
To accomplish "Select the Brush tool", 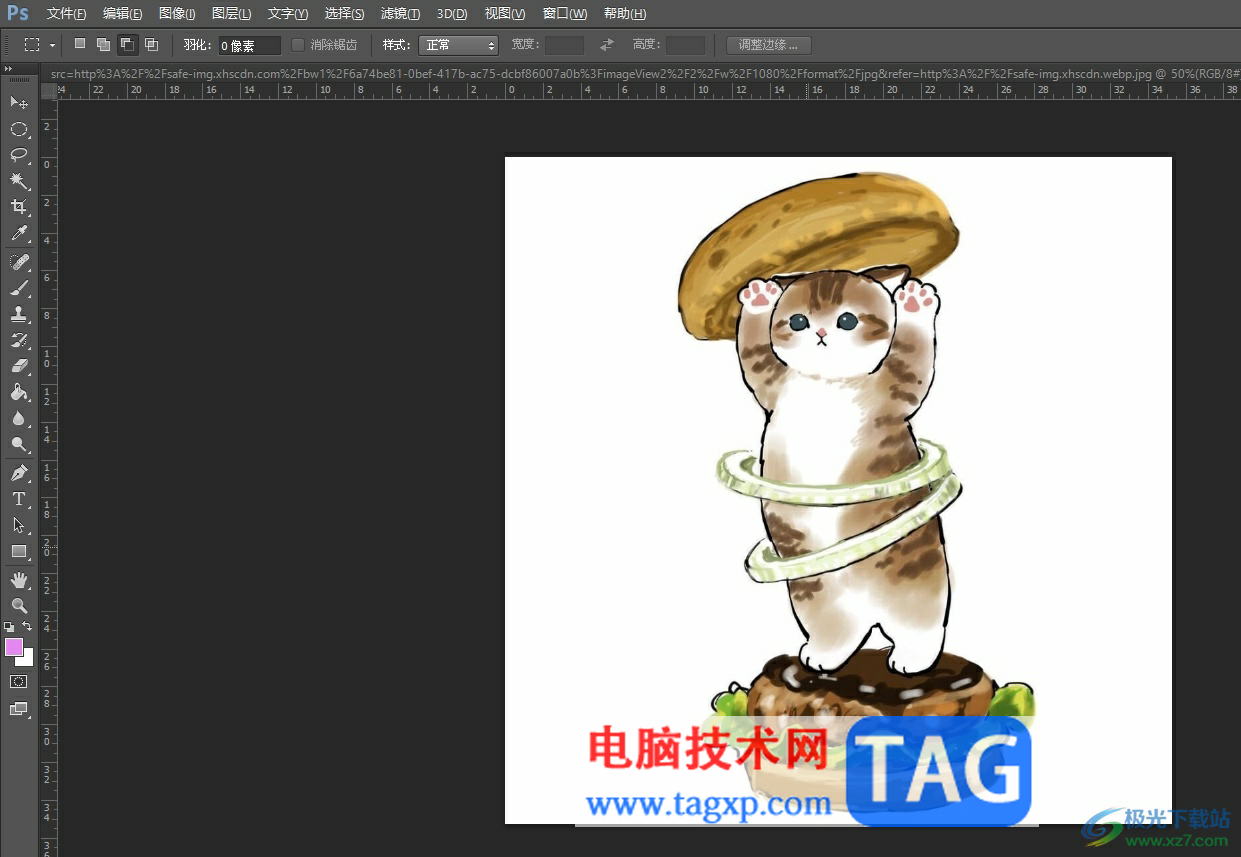I will click(19, 288).
